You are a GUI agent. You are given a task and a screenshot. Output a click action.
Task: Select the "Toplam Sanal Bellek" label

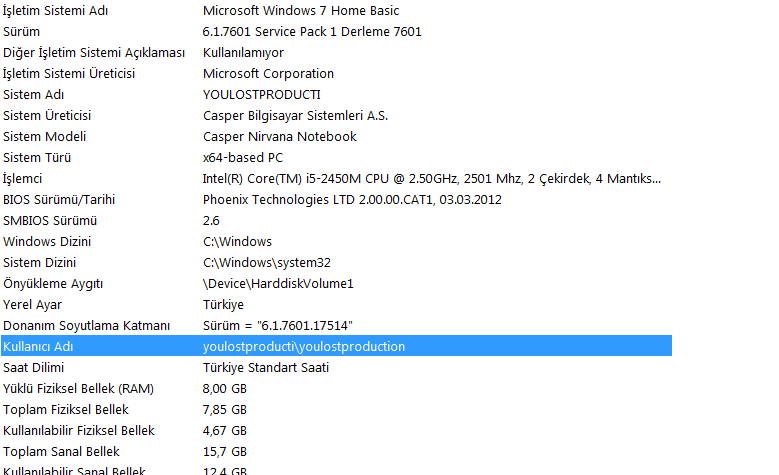tap(62, 452)
